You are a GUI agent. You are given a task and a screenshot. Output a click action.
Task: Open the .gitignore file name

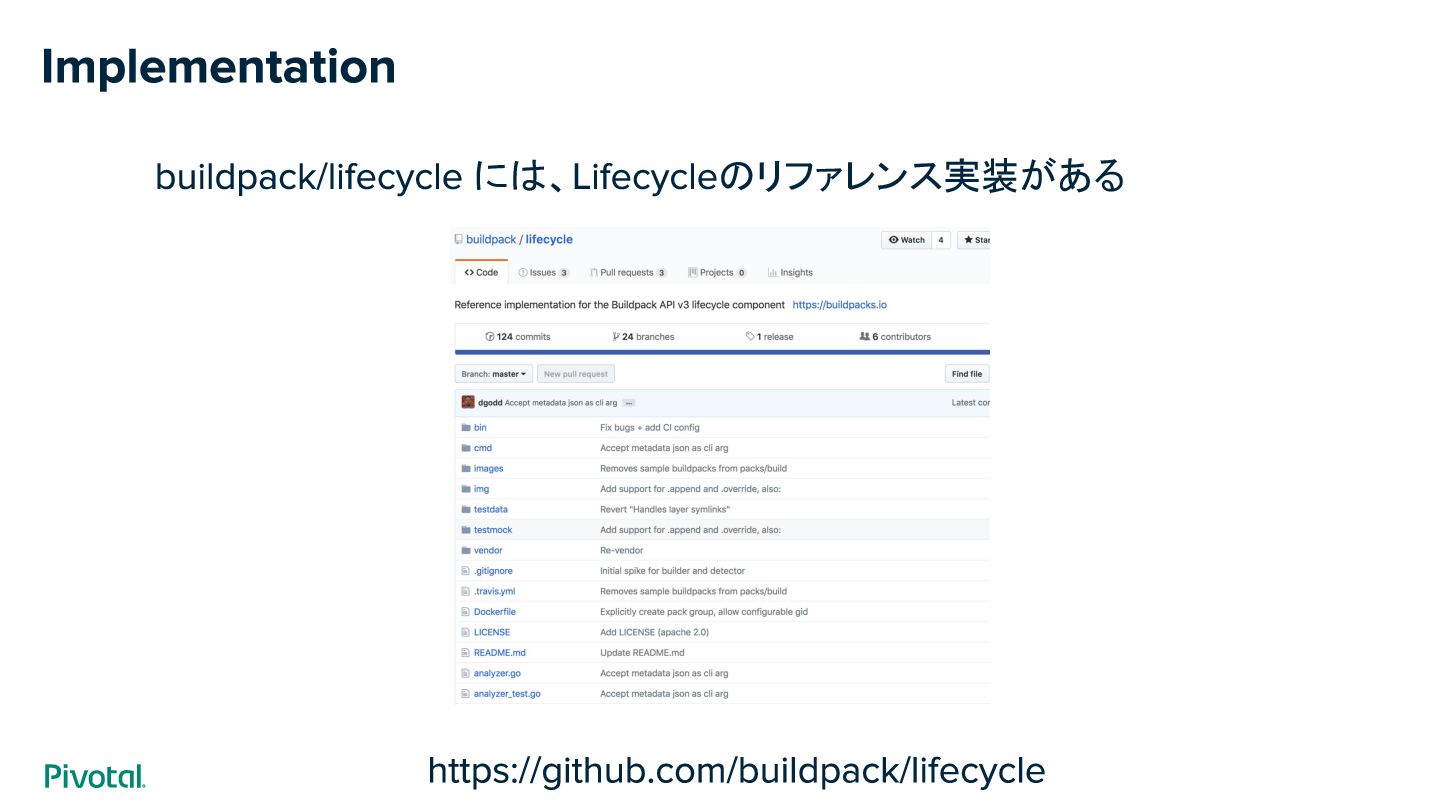[x=493, y=571]
